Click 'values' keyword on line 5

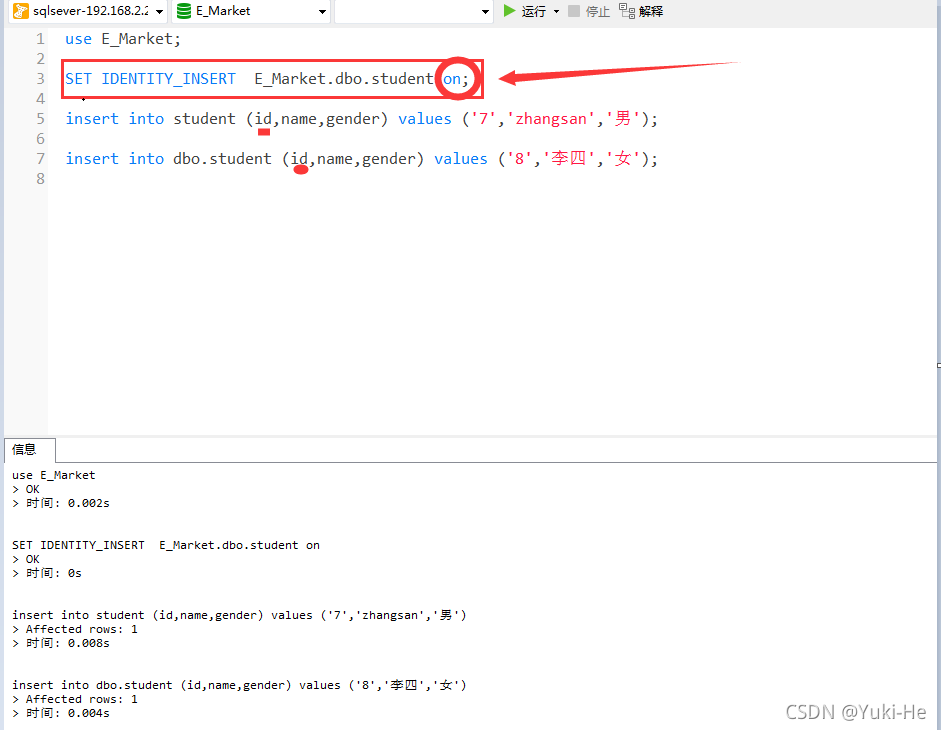424,119
